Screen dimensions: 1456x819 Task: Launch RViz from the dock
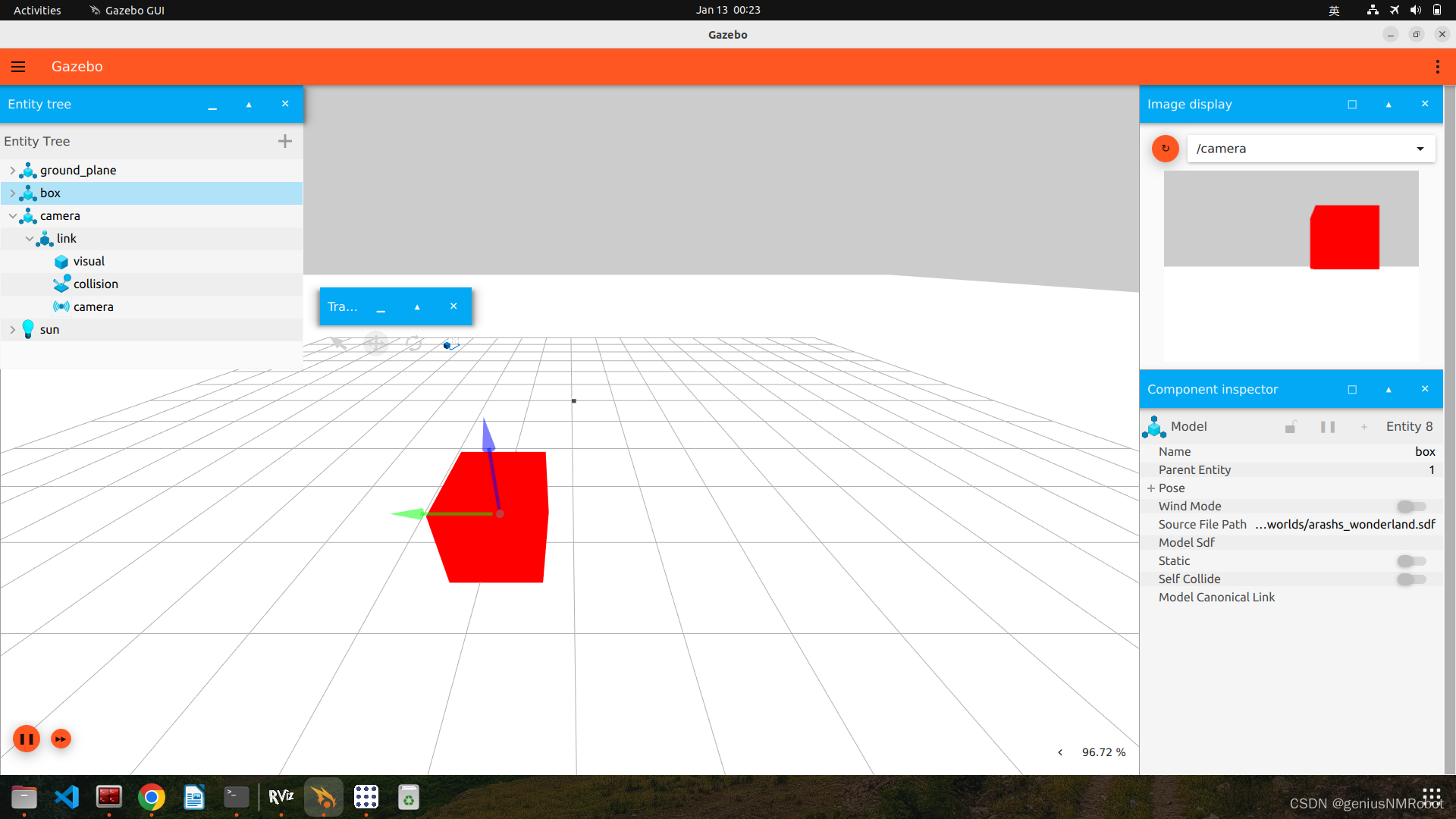point(281,797)
